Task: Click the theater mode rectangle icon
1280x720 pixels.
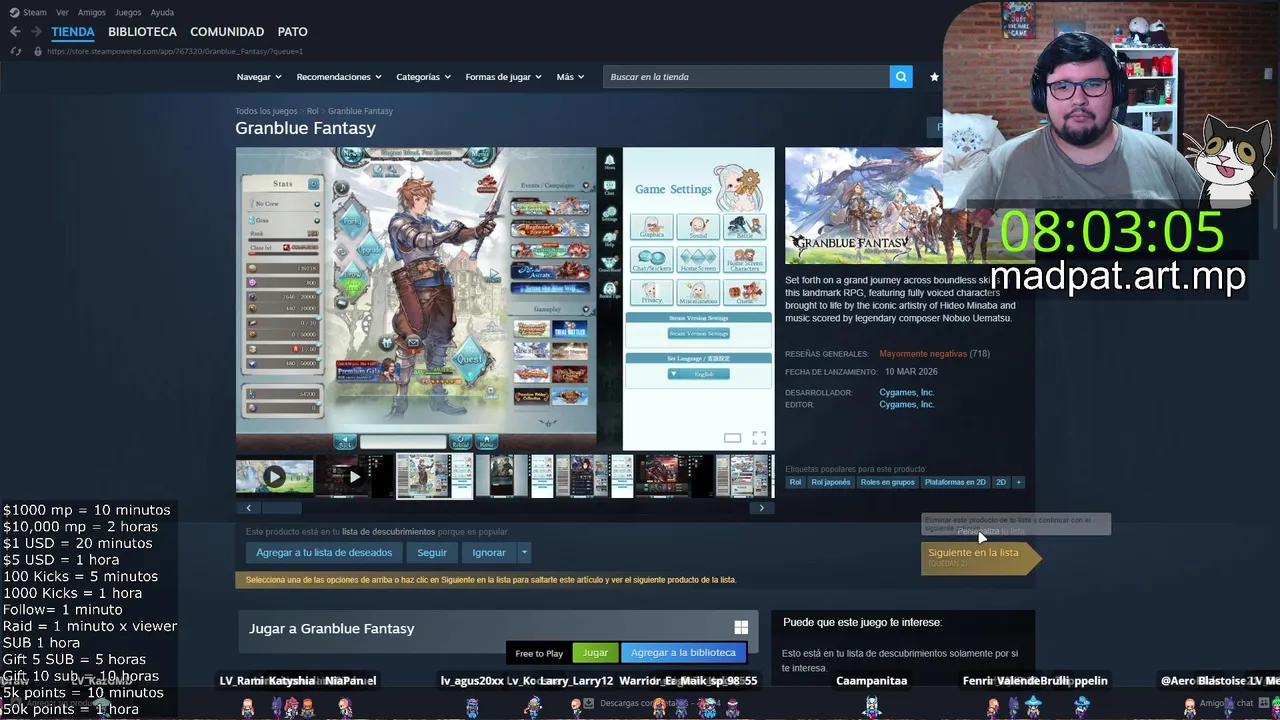Action: tap(732, 438)
